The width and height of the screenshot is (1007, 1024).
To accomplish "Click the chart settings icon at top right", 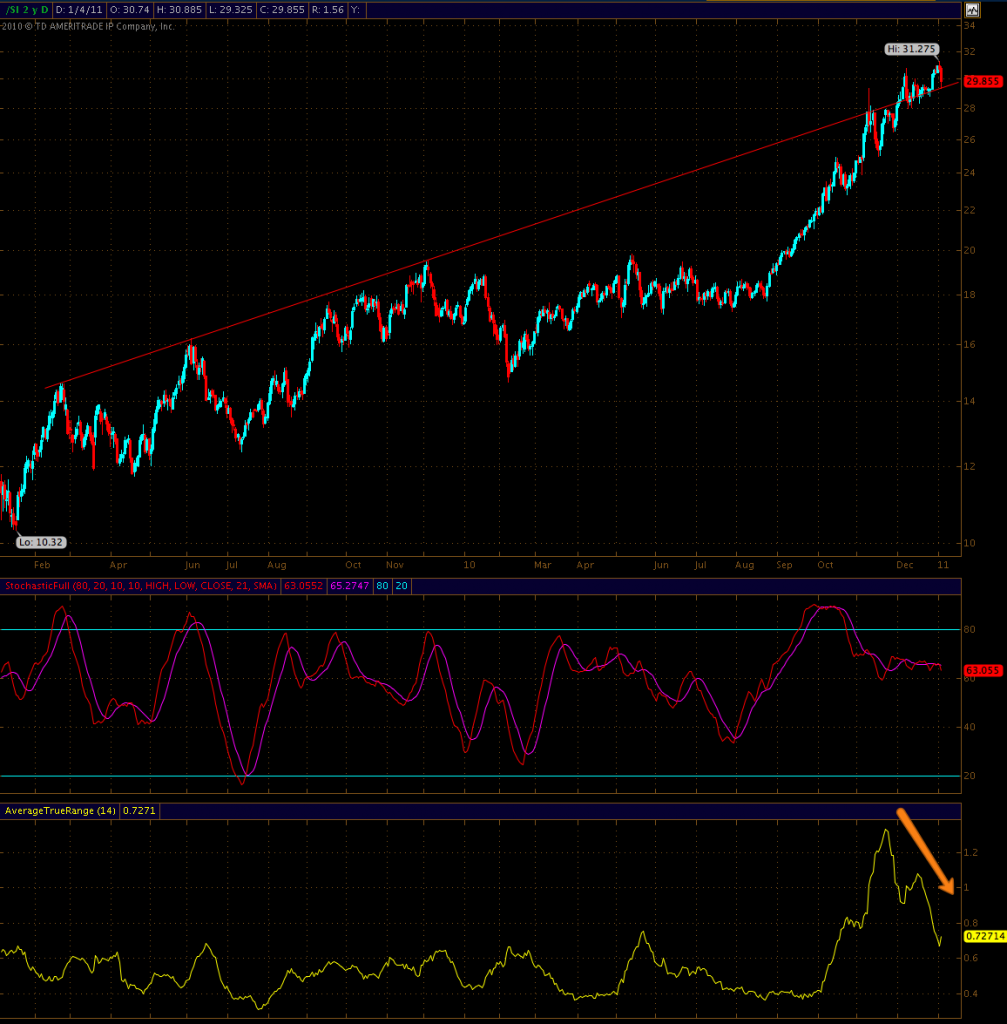I will tap(971, 10).
